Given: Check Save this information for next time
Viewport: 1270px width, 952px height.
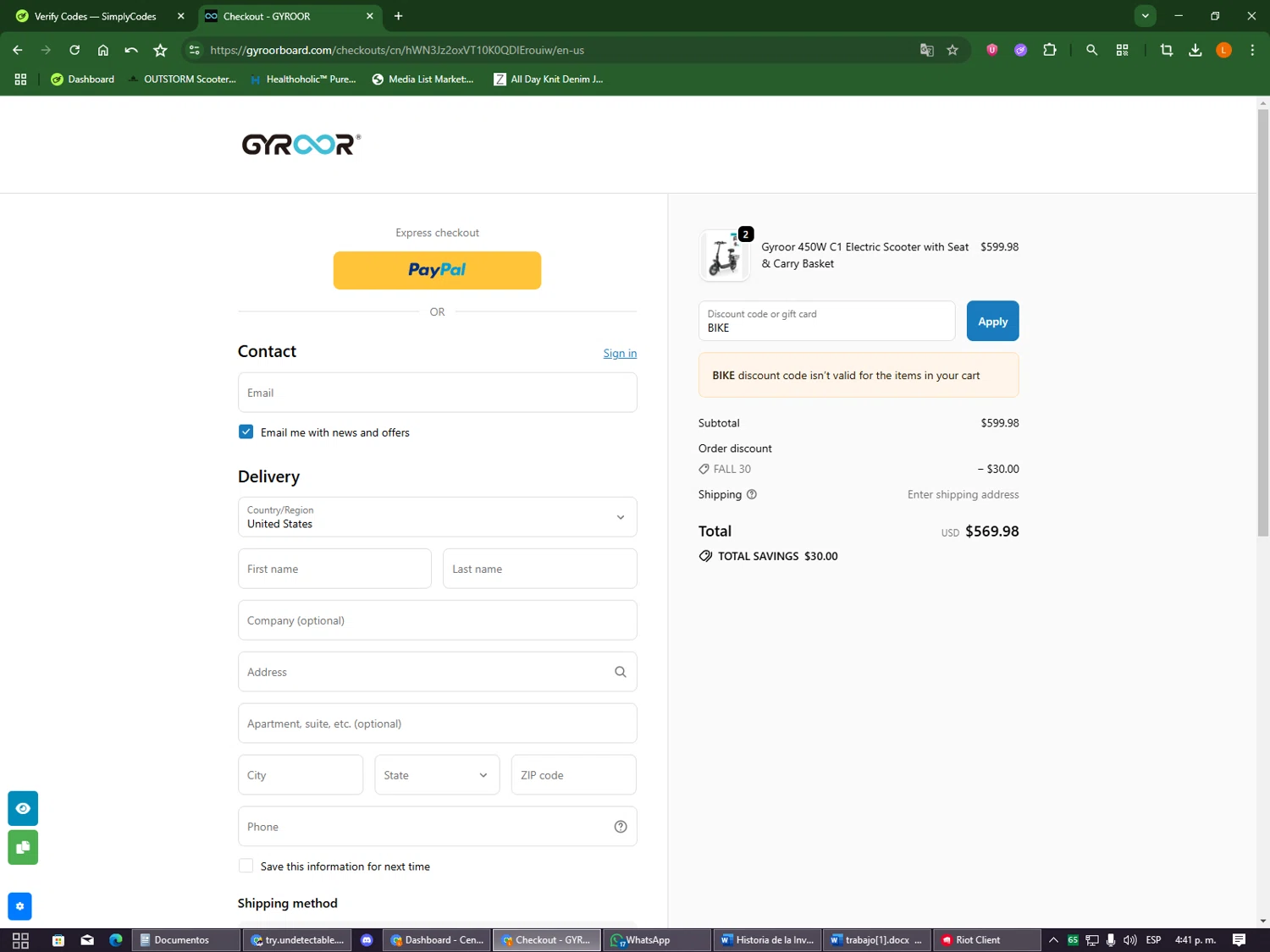Looking at the screenshot, I should pyautogui.click(x=246, y=866).
